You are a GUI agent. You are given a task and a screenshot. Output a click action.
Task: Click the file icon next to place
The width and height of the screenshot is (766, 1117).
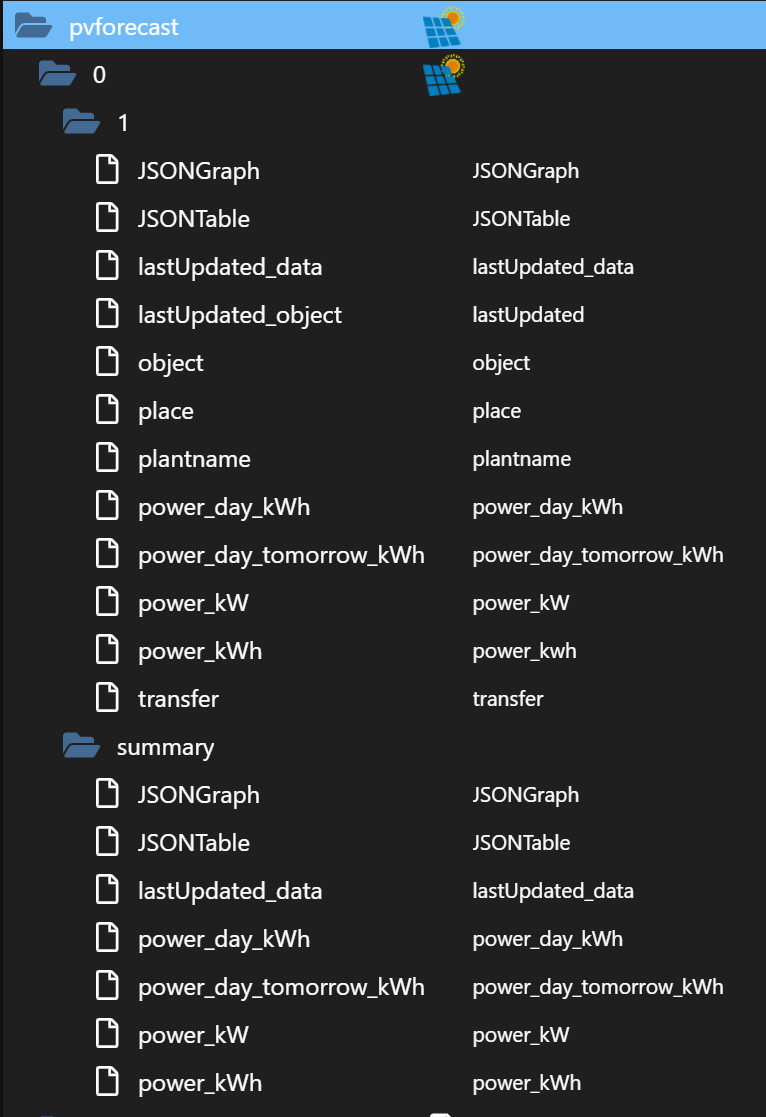pos(107,411)
